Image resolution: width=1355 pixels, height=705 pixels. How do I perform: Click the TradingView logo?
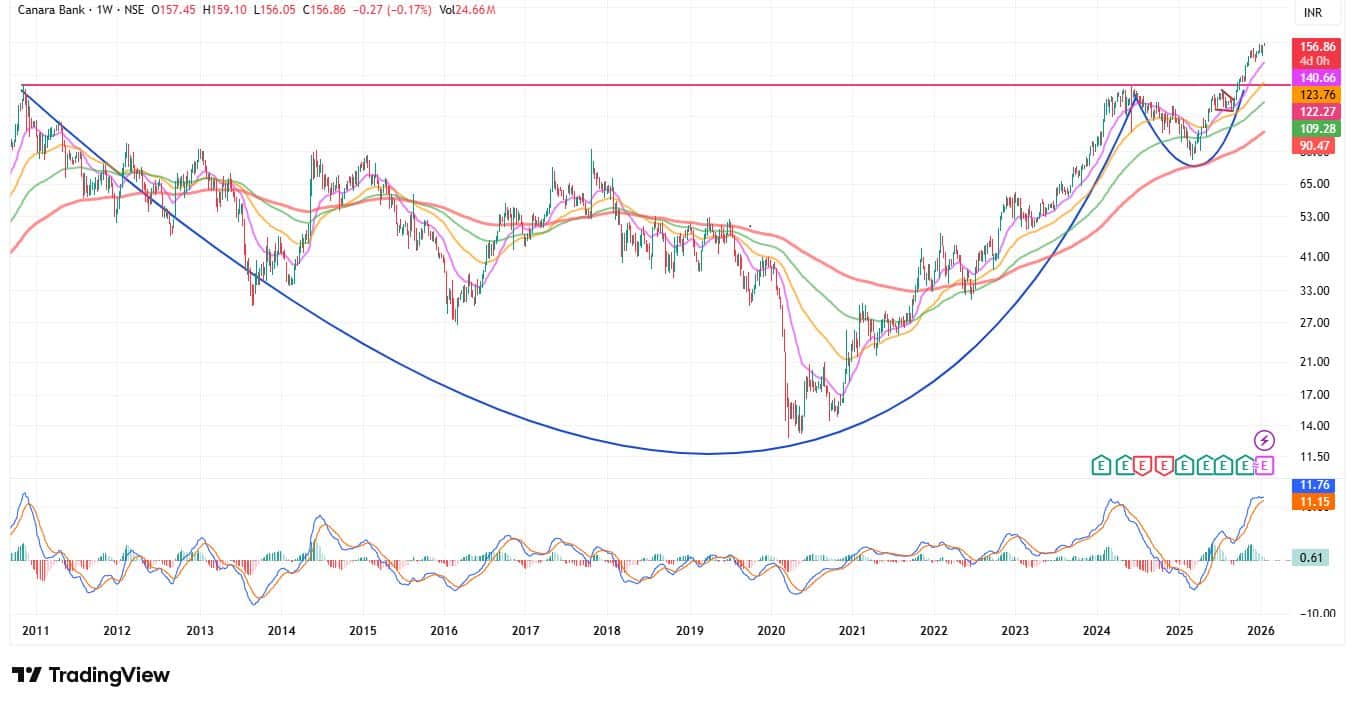click(x=91, y=675)
